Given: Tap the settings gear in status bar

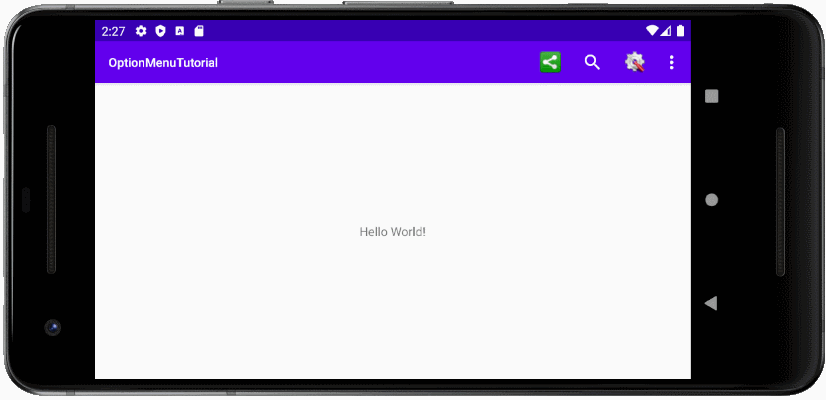Looking at the screenshot, I should click(x=141, y=31).
